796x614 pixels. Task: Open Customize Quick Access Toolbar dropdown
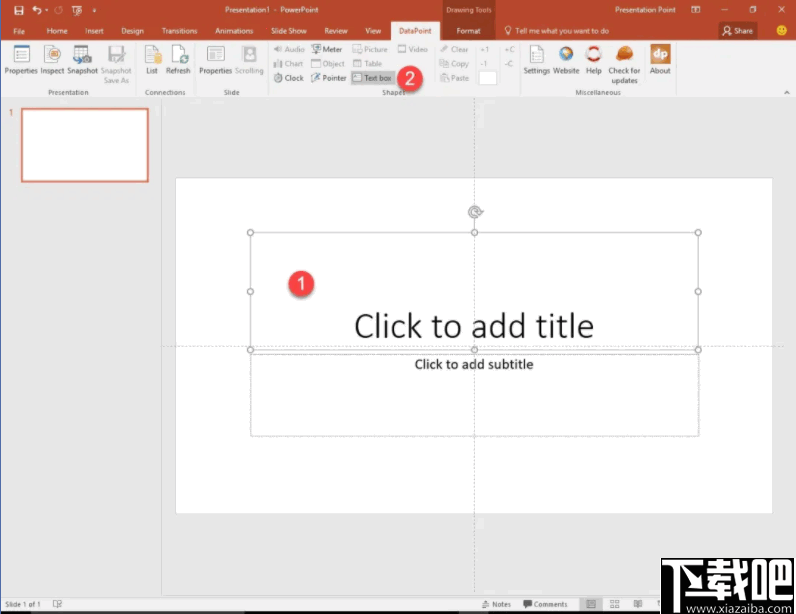pyautogui.click(x=94, y=10)
